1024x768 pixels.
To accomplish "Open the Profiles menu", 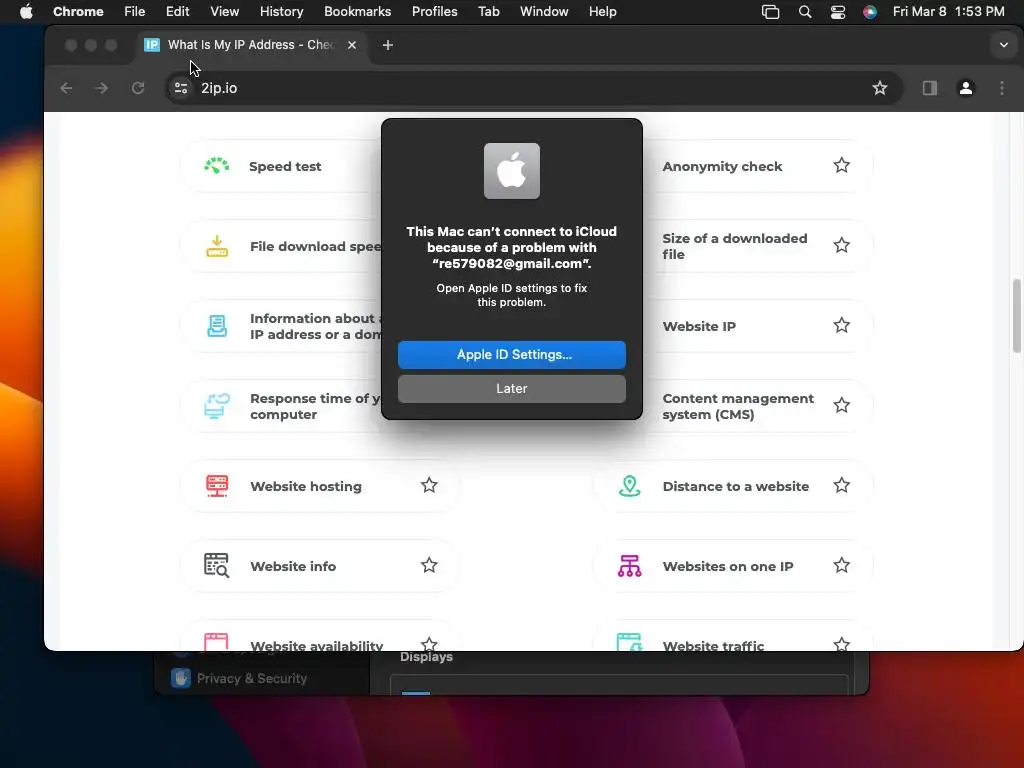I will click(434, 12).
